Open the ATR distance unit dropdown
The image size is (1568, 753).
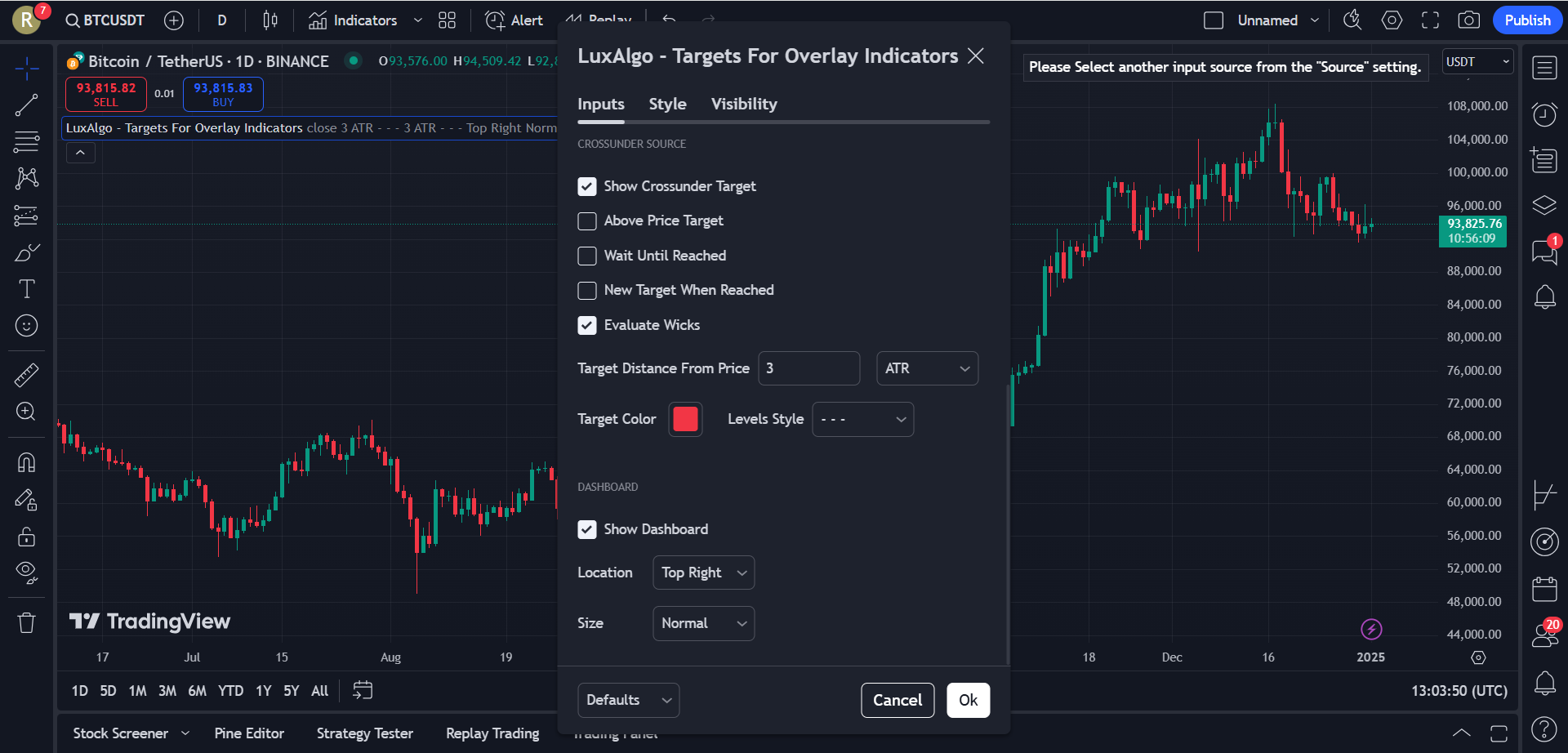pos(927,369)
